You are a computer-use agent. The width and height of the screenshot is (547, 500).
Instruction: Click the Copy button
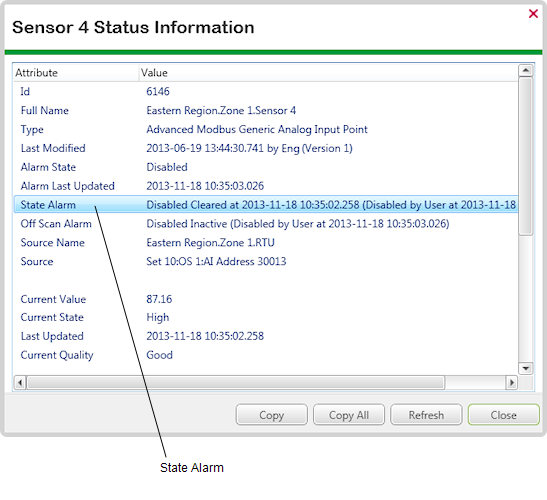(271, 415)
